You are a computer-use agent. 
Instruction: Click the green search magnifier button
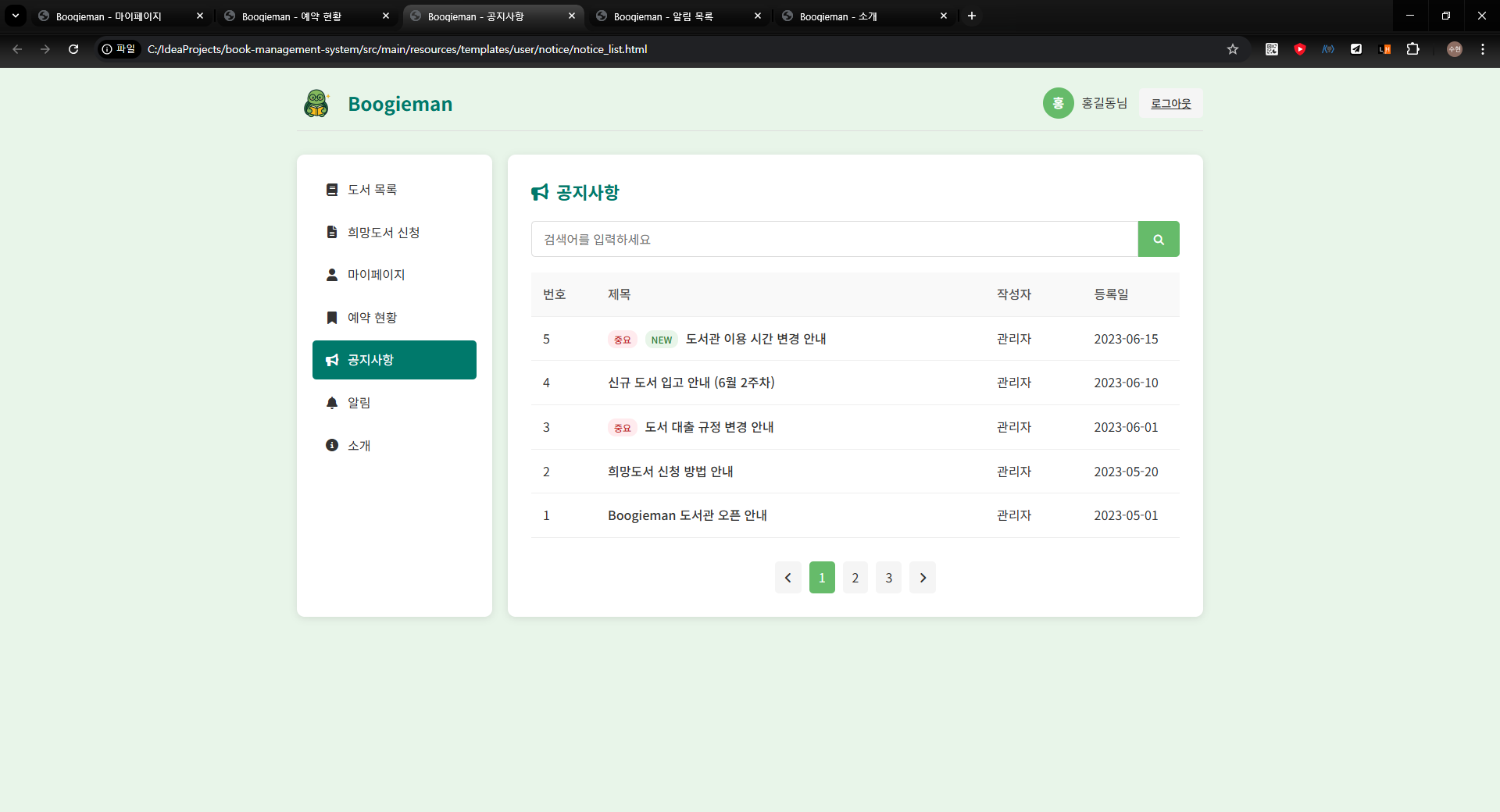click(1158, 239)
